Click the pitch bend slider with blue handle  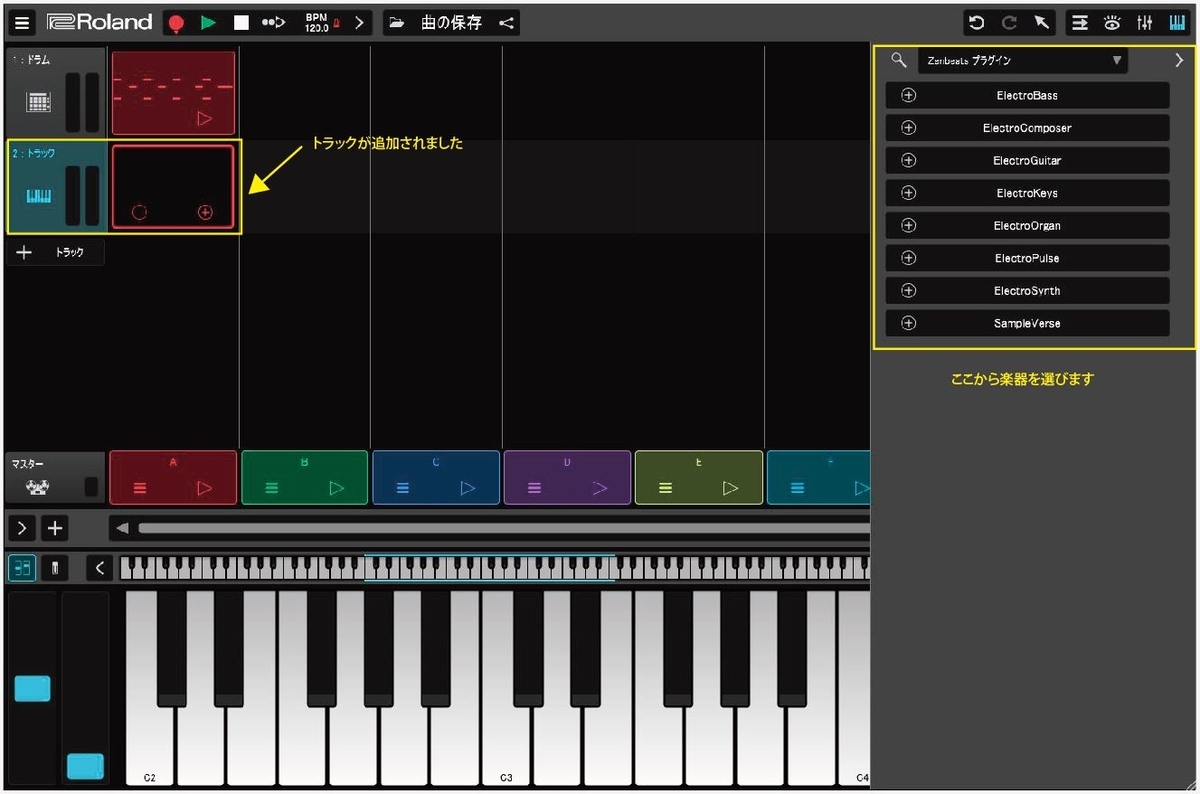tap(32, 688)
